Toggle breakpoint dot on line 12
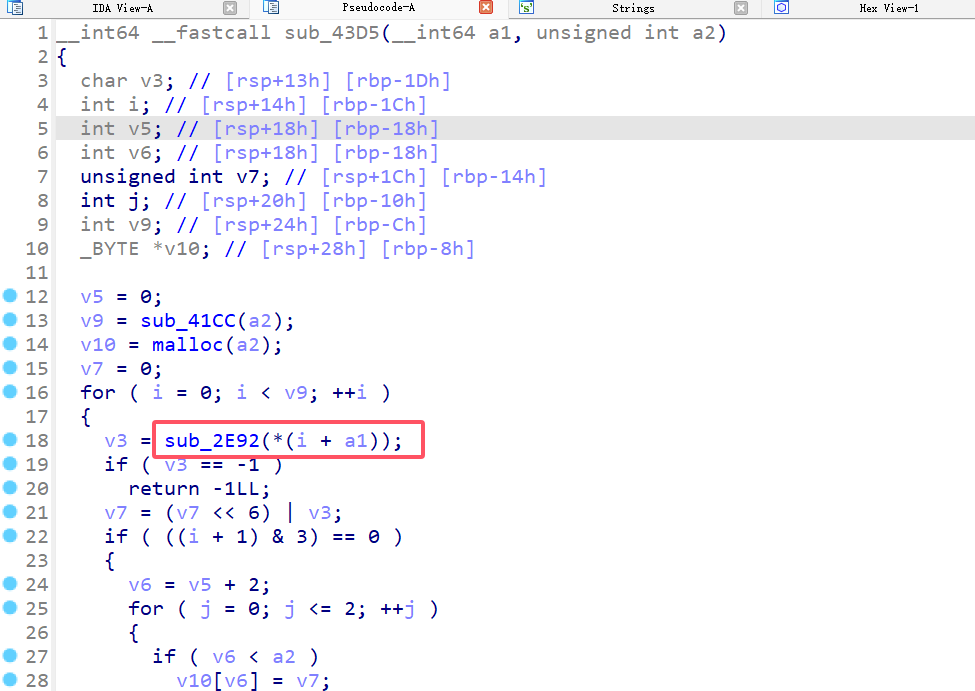This screenshot has width=975, height=691. (x=10, y=295)
